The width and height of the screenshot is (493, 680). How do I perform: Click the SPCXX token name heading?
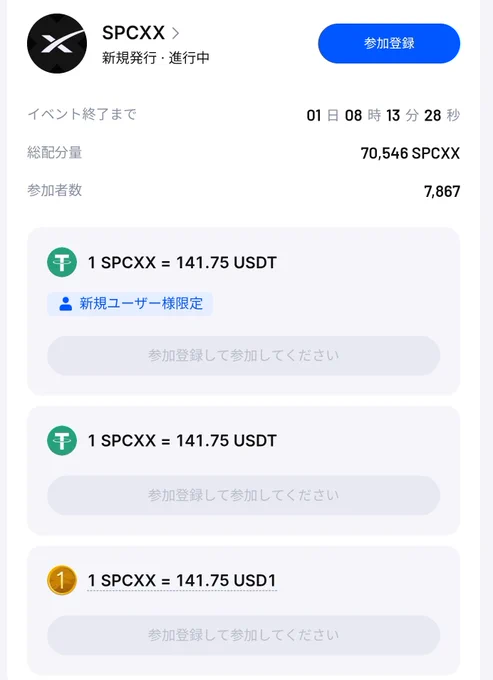coord(133,33)
